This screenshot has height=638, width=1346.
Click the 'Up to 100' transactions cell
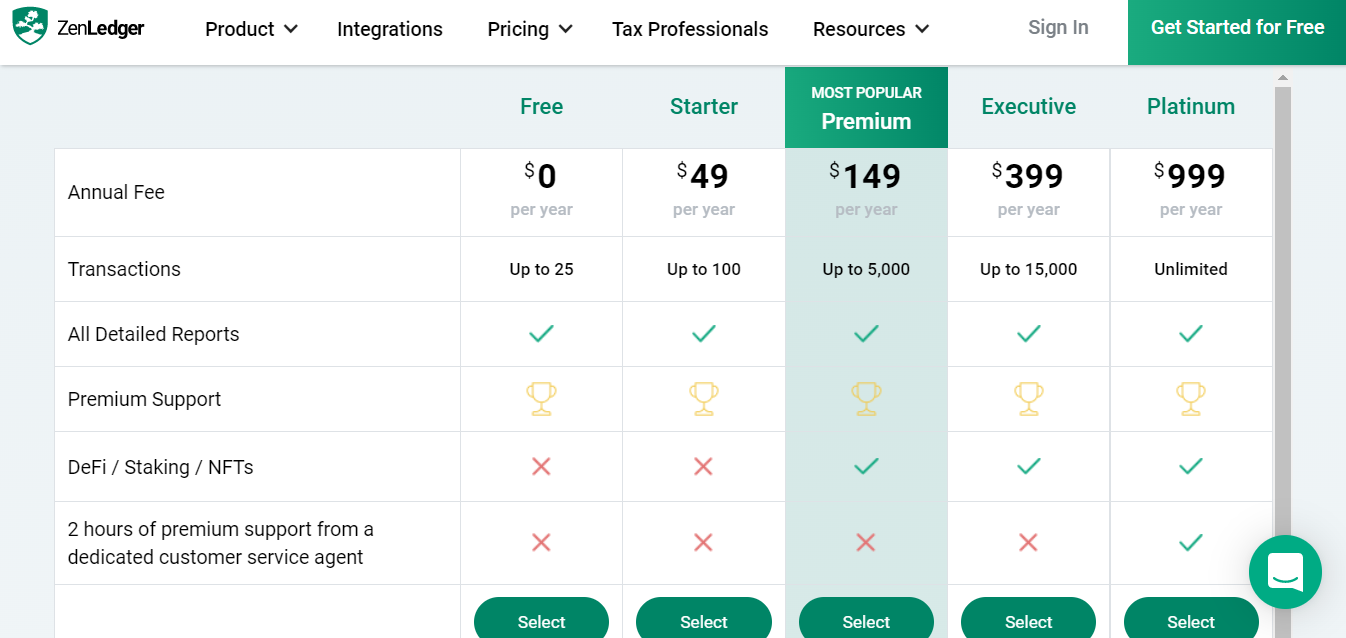tap(704, 269)
